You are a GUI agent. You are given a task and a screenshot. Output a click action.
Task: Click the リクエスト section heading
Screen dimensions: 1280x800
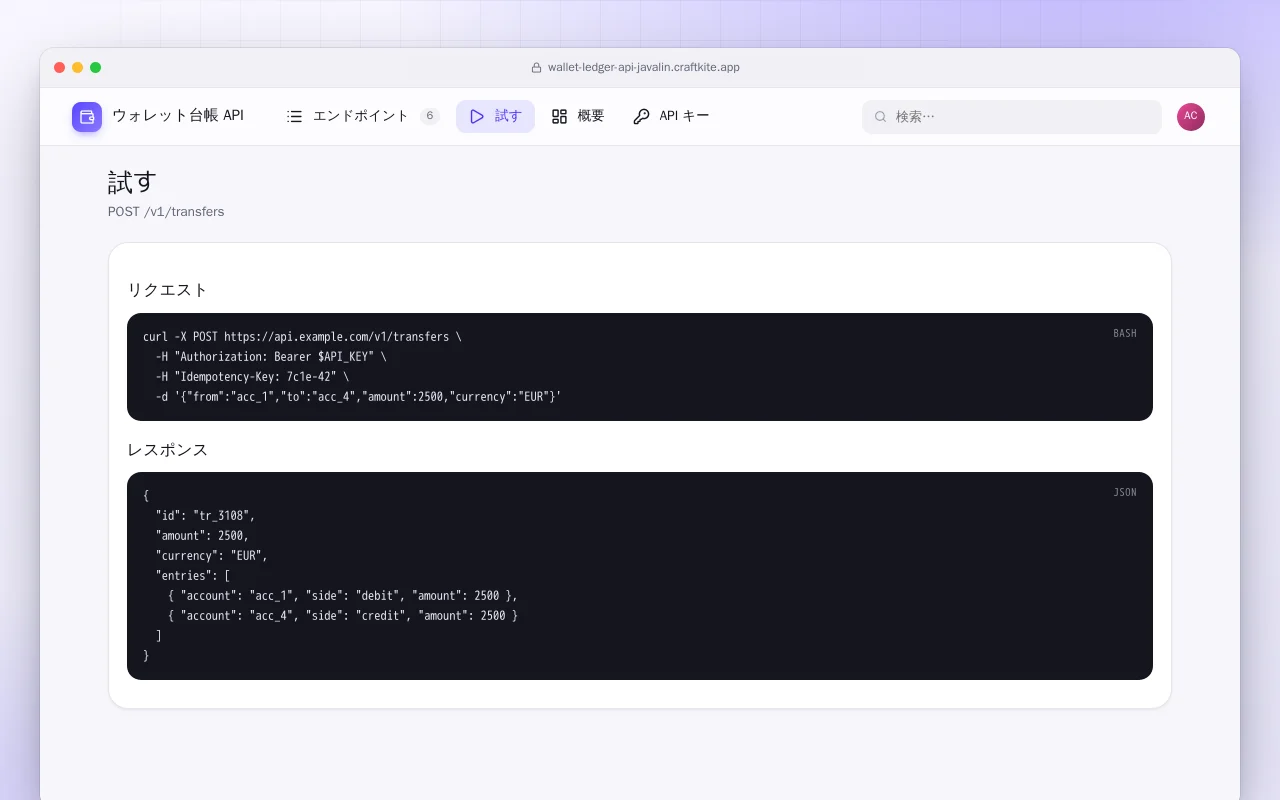click(x=167, y=290)
